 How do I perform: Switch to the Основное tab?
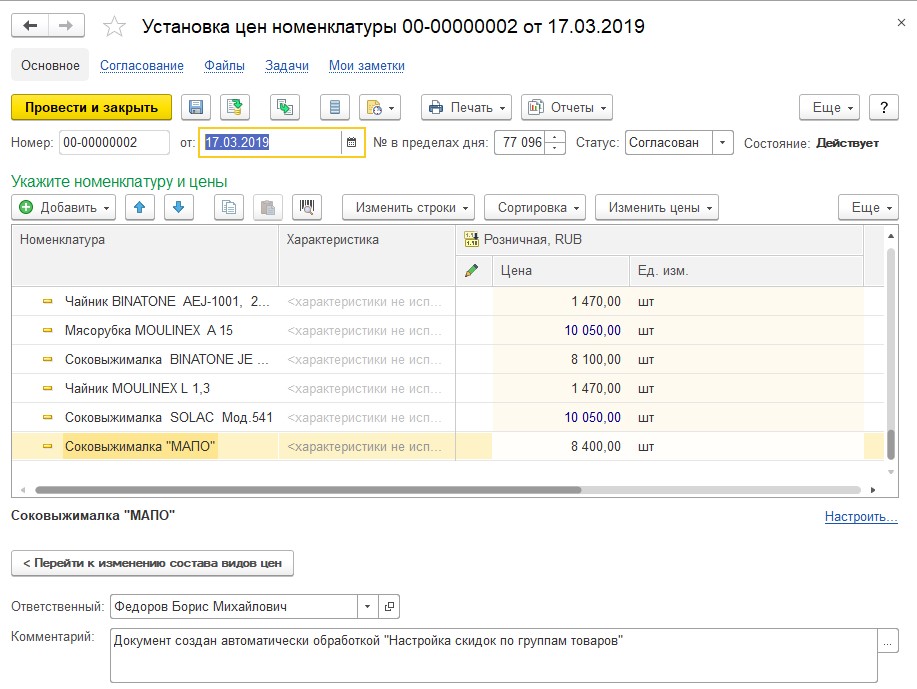(50, 66)
